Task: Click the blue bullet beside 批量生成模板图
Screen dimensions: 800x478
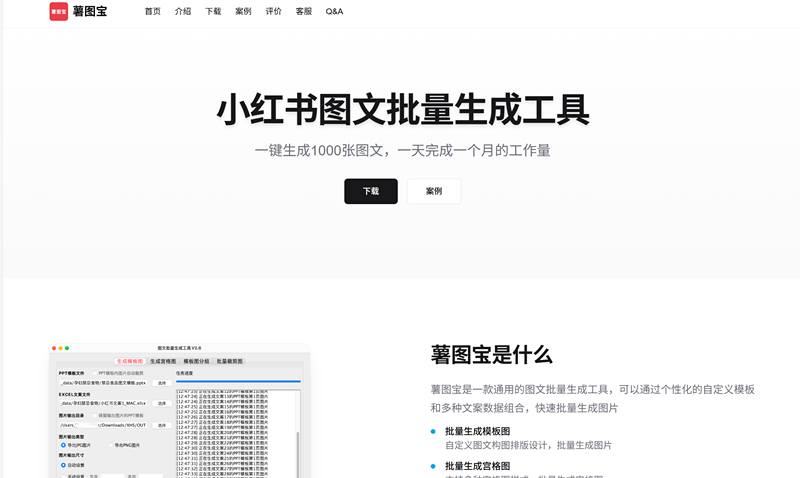Action: 433,432
